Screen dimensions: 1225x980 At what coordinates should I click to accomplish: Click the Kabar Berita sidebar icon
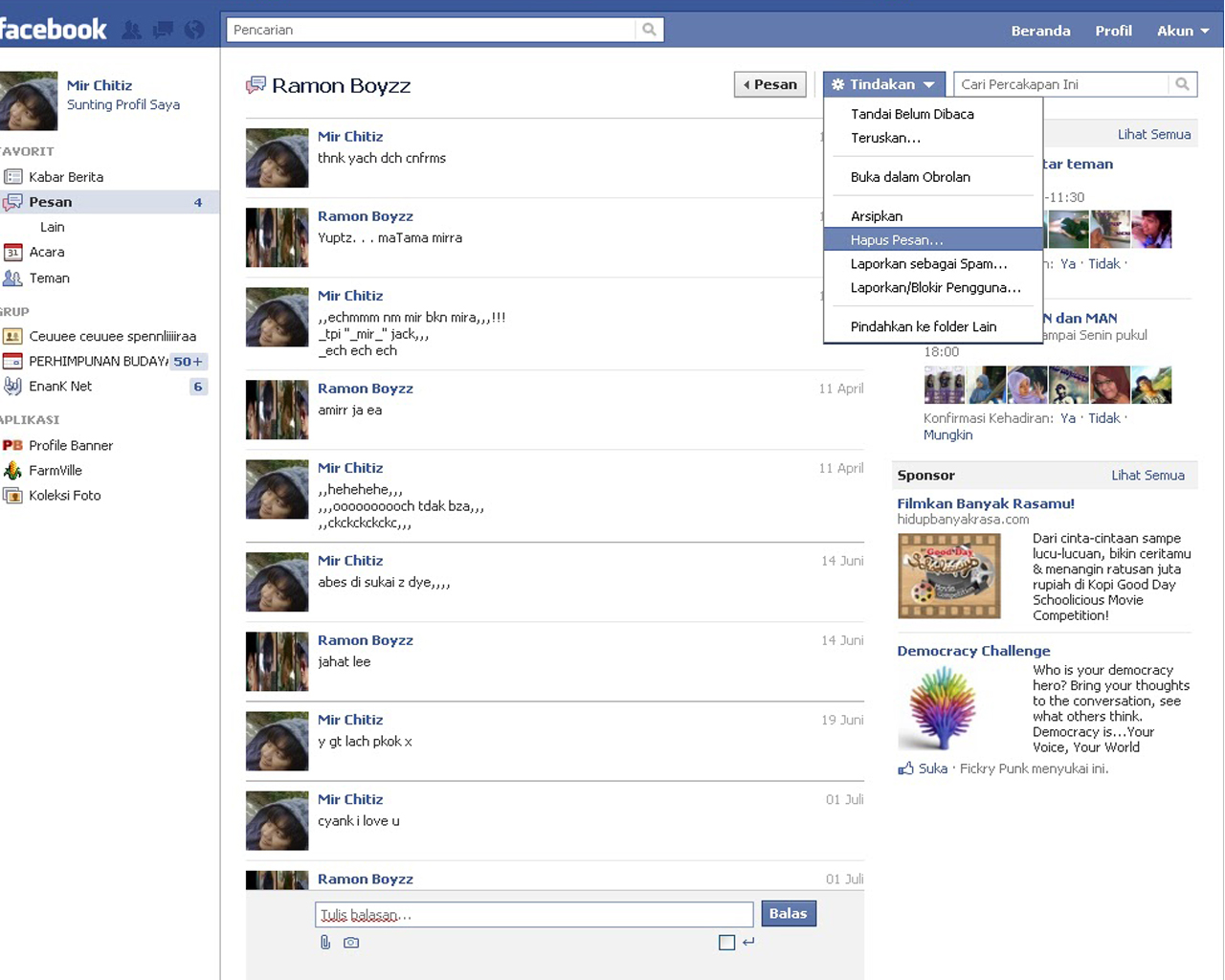pyautogui.click(x=13, y=177)
